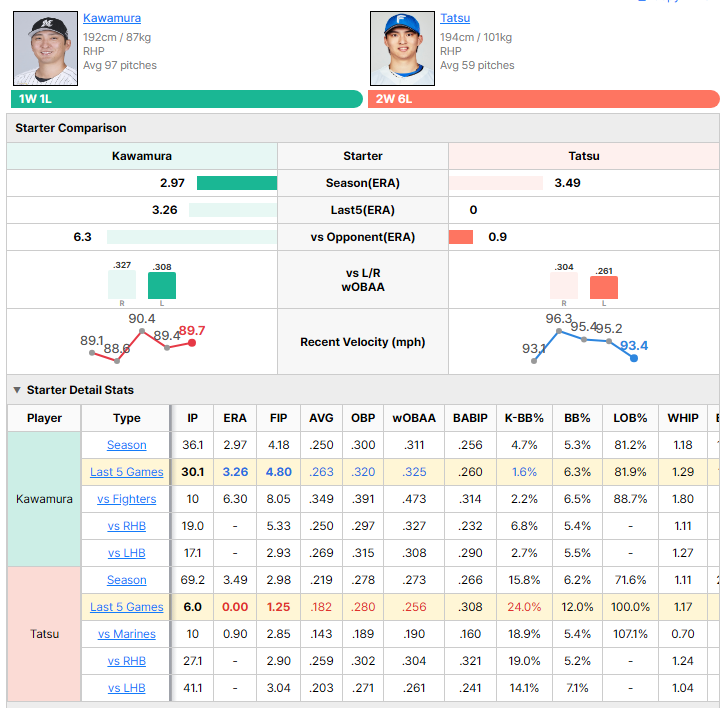This screenshot has width=726, height=708.
Task: Open Kawamura player name link
Action: pos(112,18)
